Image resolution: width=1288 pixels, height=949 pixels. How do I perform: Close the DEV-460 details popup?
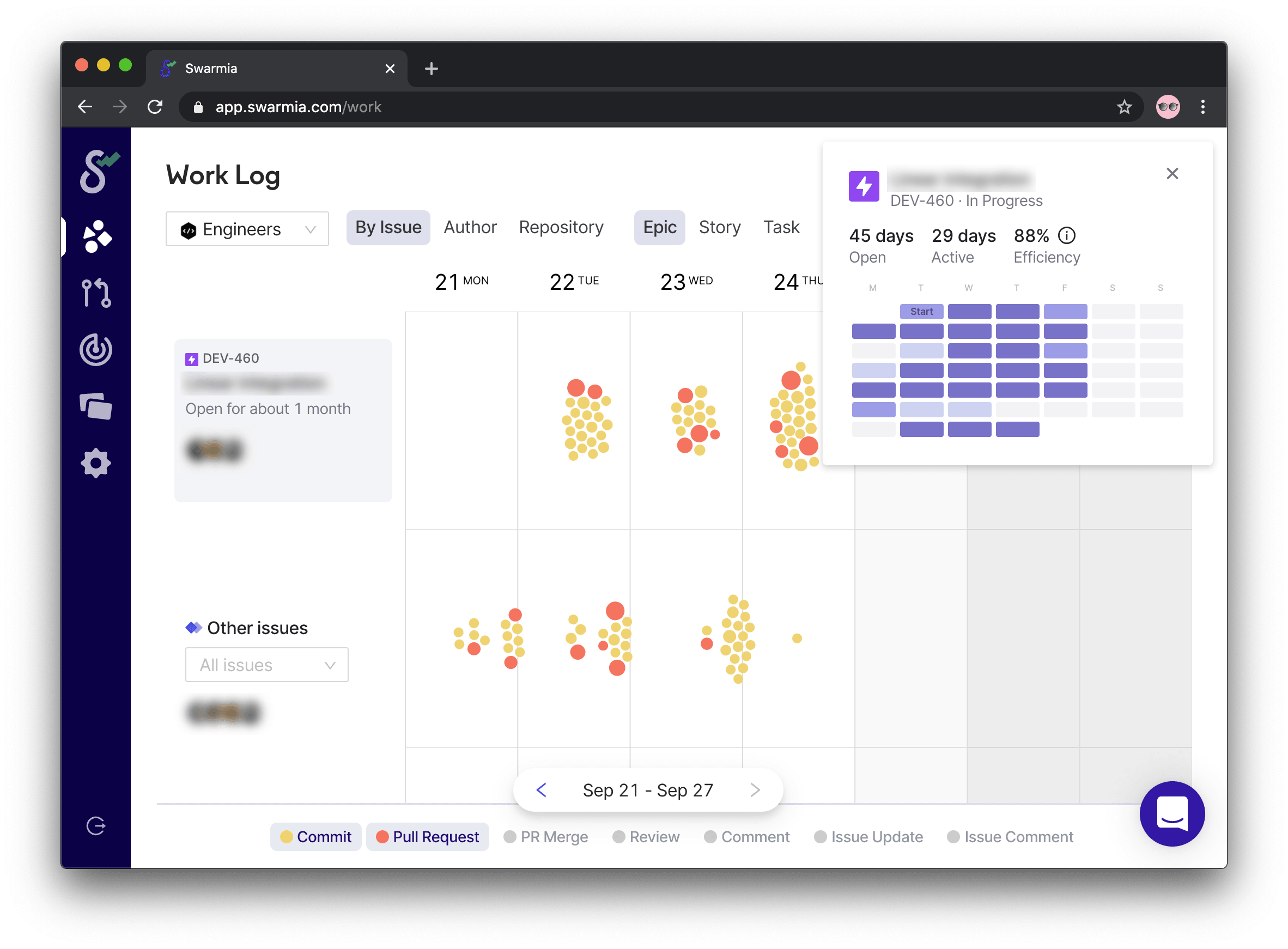tap(1172, 173)
